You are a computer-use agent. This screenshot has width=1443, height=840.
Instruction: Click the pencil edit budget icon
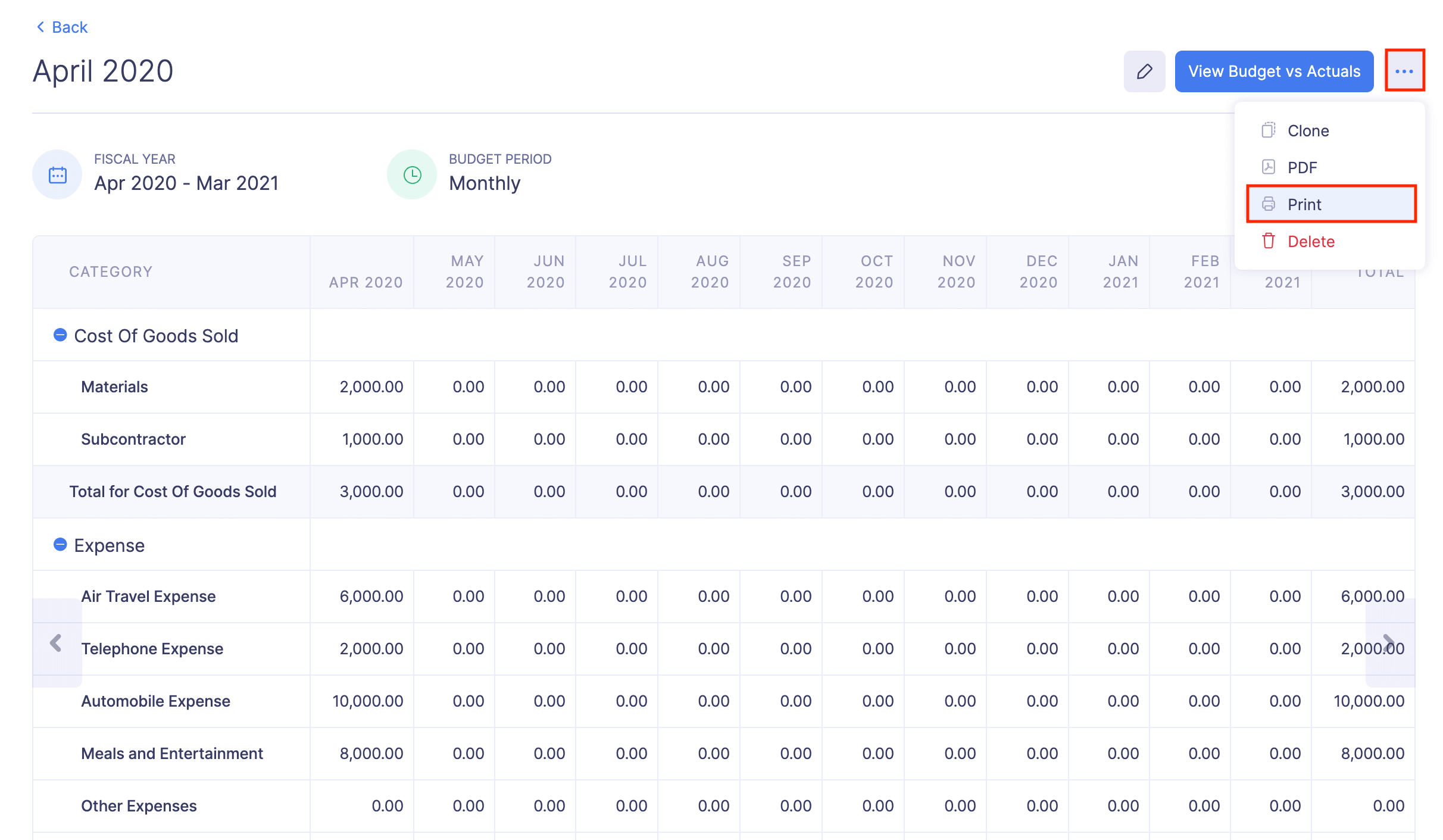coord(1144,71)
